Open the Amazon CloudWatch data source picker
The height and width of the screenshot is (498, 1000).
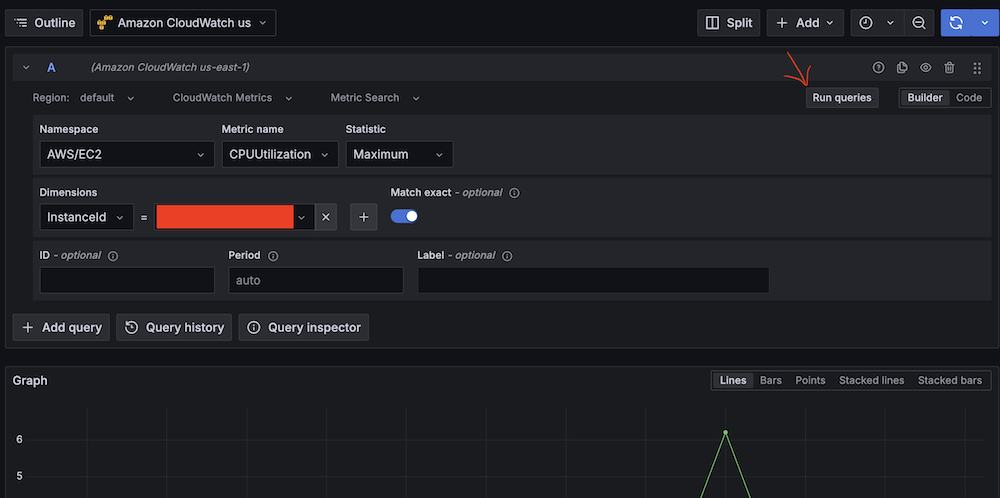click(183, 23)
